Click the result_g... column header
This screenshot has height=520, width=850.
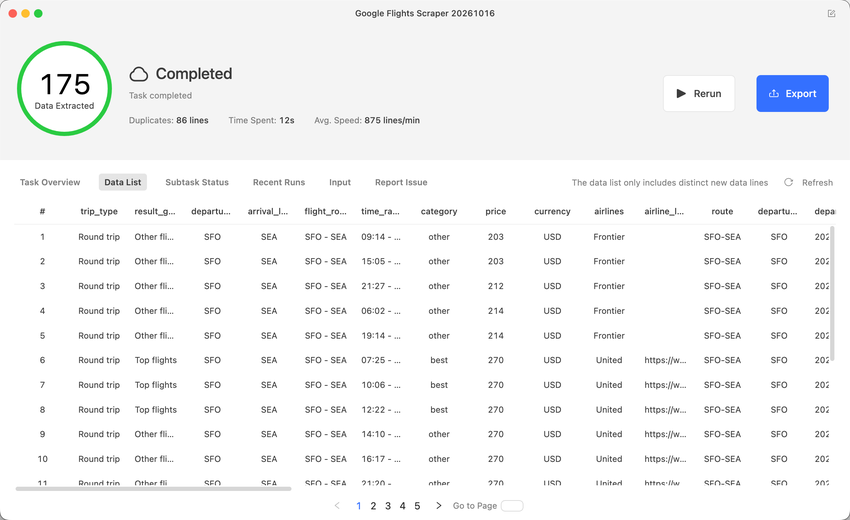154,211
